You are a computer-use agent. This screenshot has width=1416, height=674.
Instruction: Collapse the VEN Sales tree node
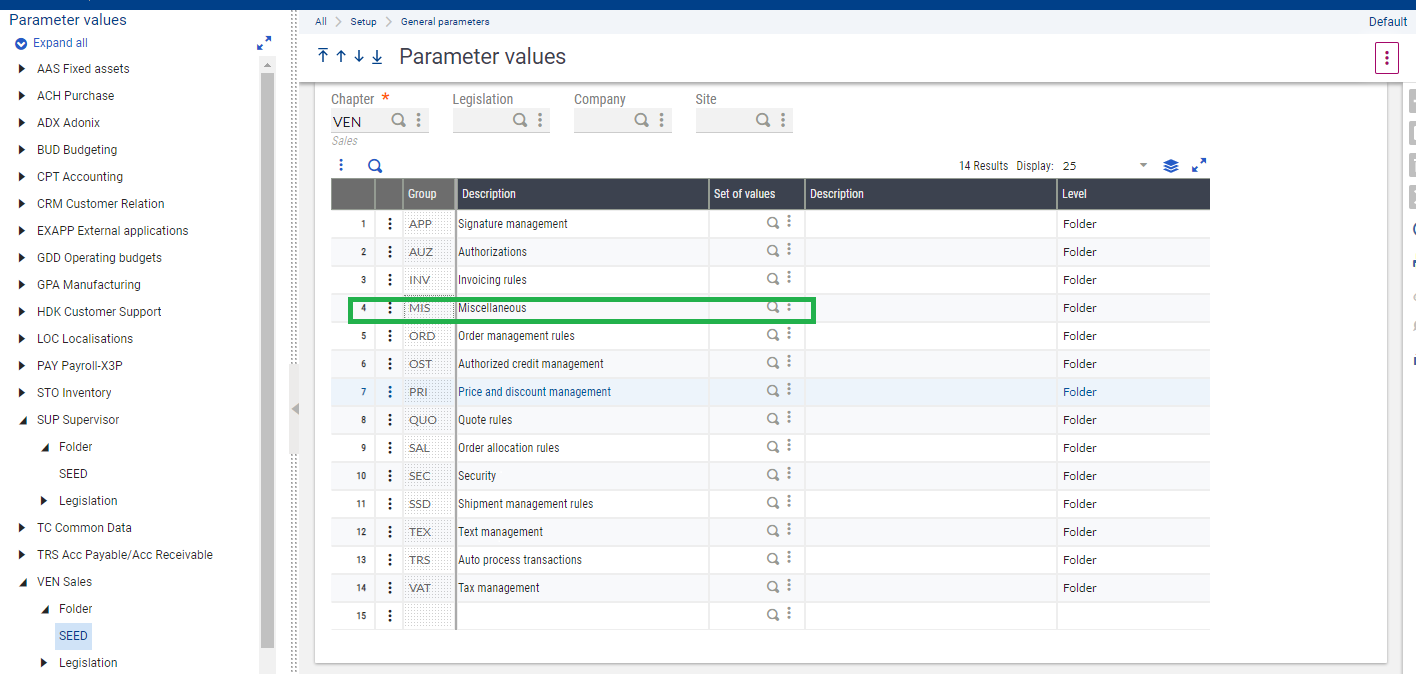(x=22, y=581)
